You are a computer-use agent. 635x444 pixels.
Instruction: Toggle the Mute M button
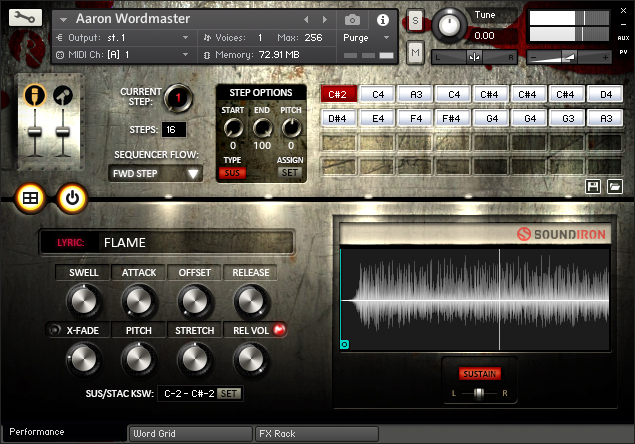415,53
